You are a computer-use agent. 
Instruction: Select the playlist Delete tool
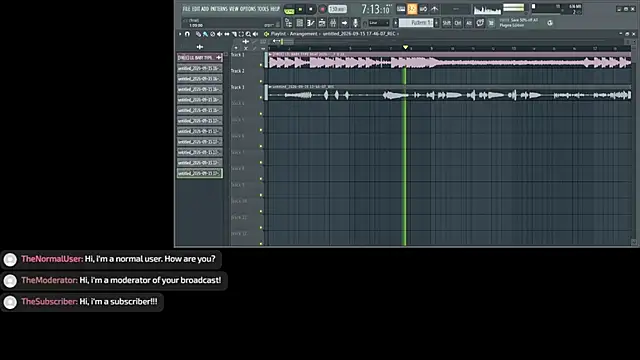point(212,34)
